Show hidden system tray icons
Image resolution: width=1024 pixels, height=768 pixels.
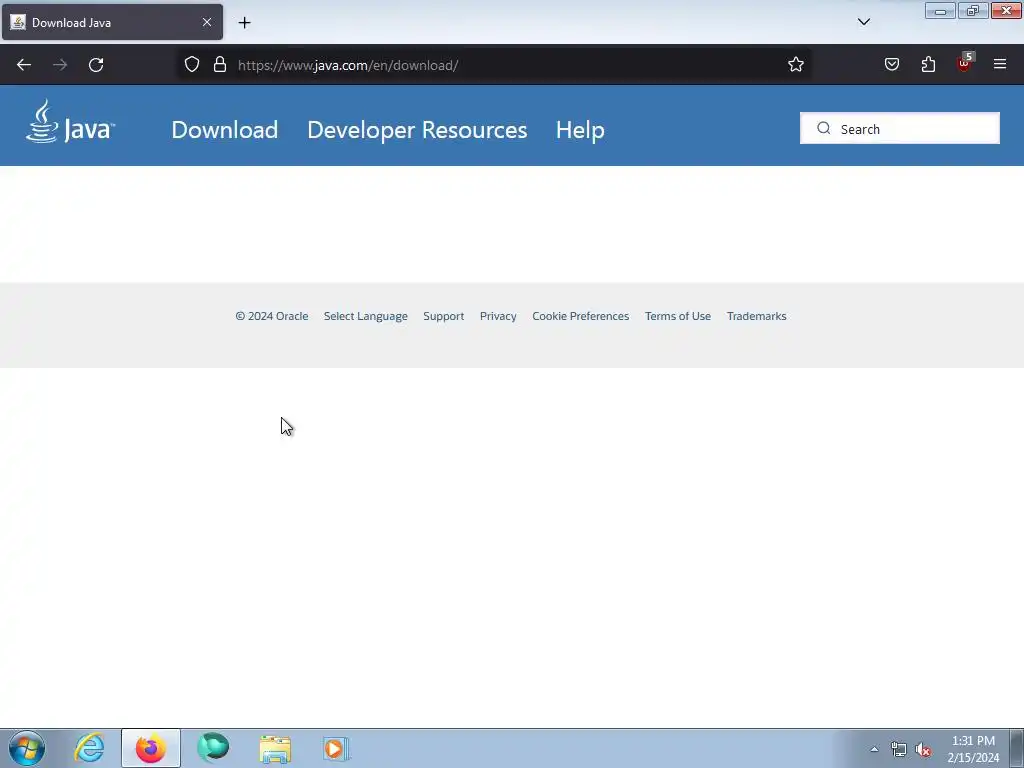pos(874,749)
